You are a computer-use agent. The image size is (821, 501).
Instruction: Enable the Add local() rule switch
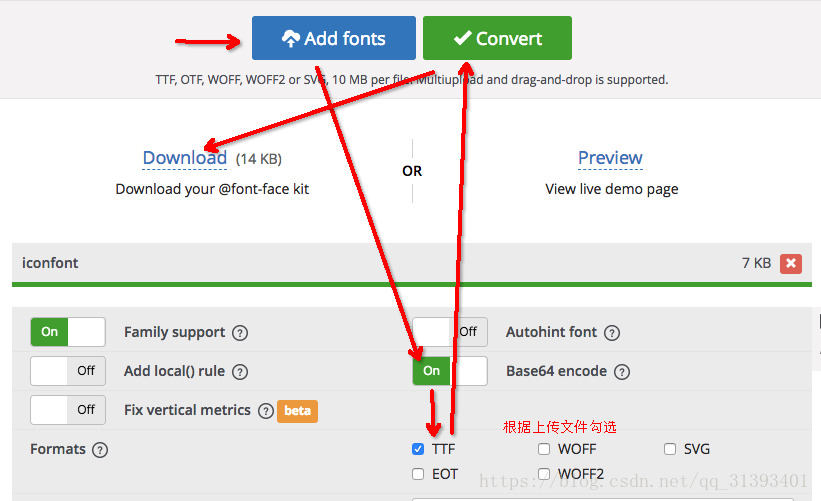coord(67,371)
